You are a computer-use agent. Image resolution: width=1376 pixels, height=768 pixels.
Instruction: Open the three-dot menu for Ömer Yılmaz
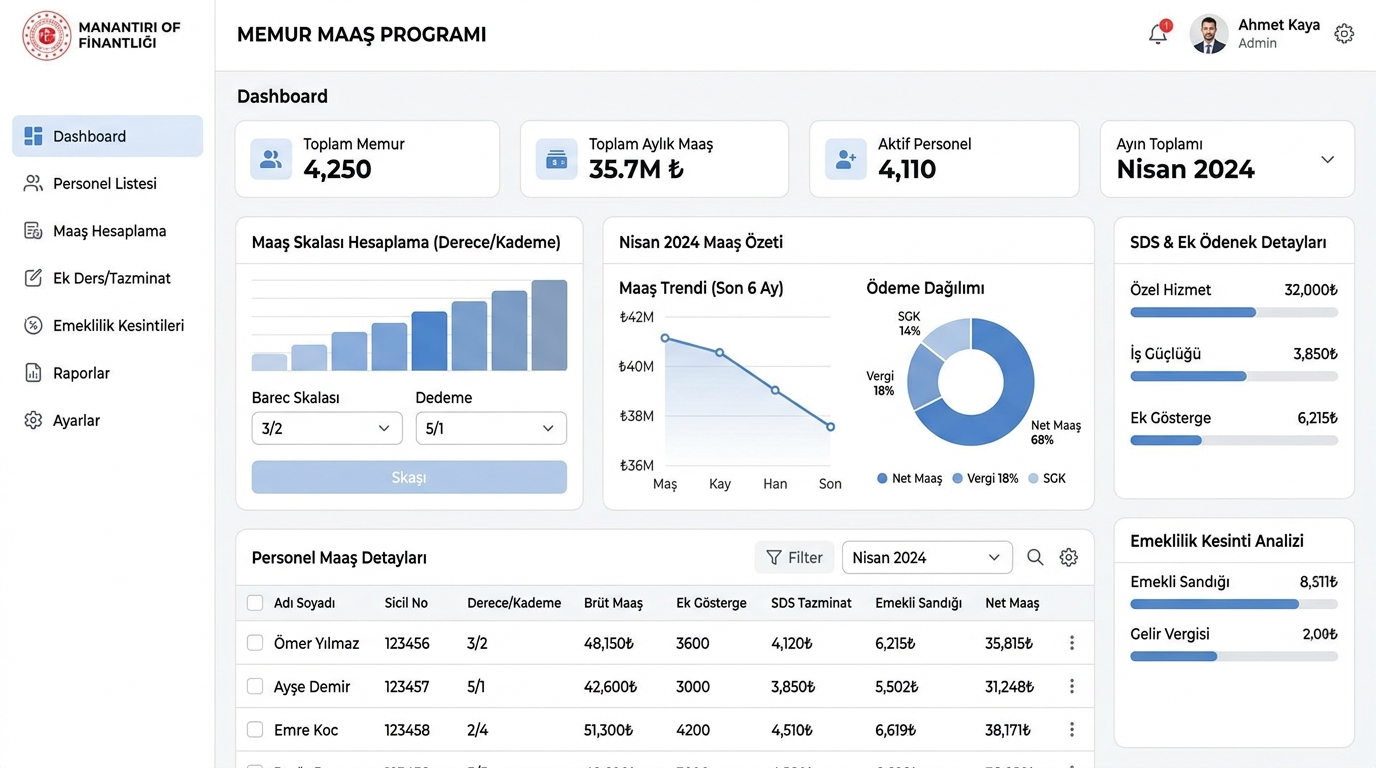1072,643
